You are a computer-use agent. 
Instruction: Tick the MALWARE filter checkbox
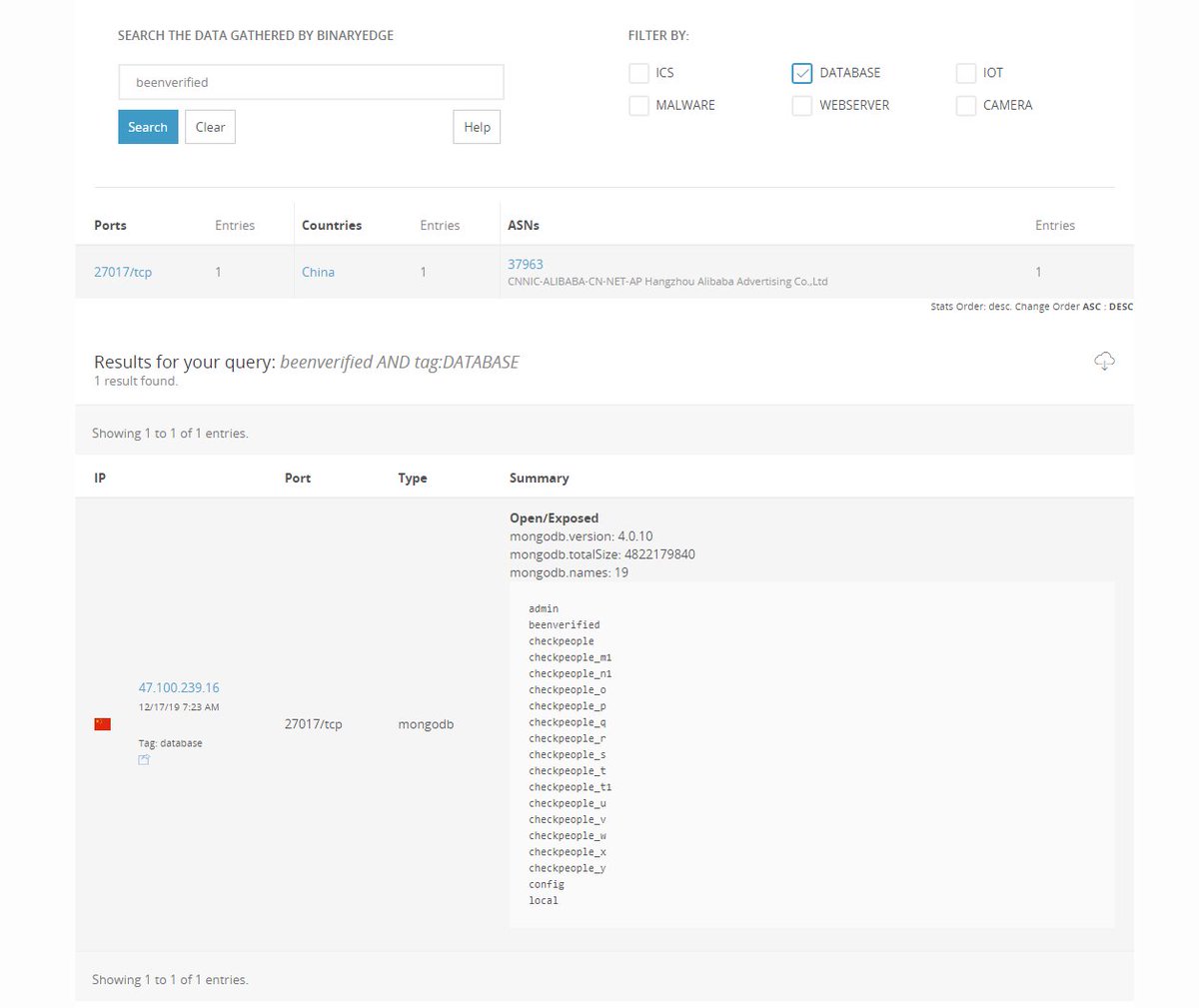(638, 105)
